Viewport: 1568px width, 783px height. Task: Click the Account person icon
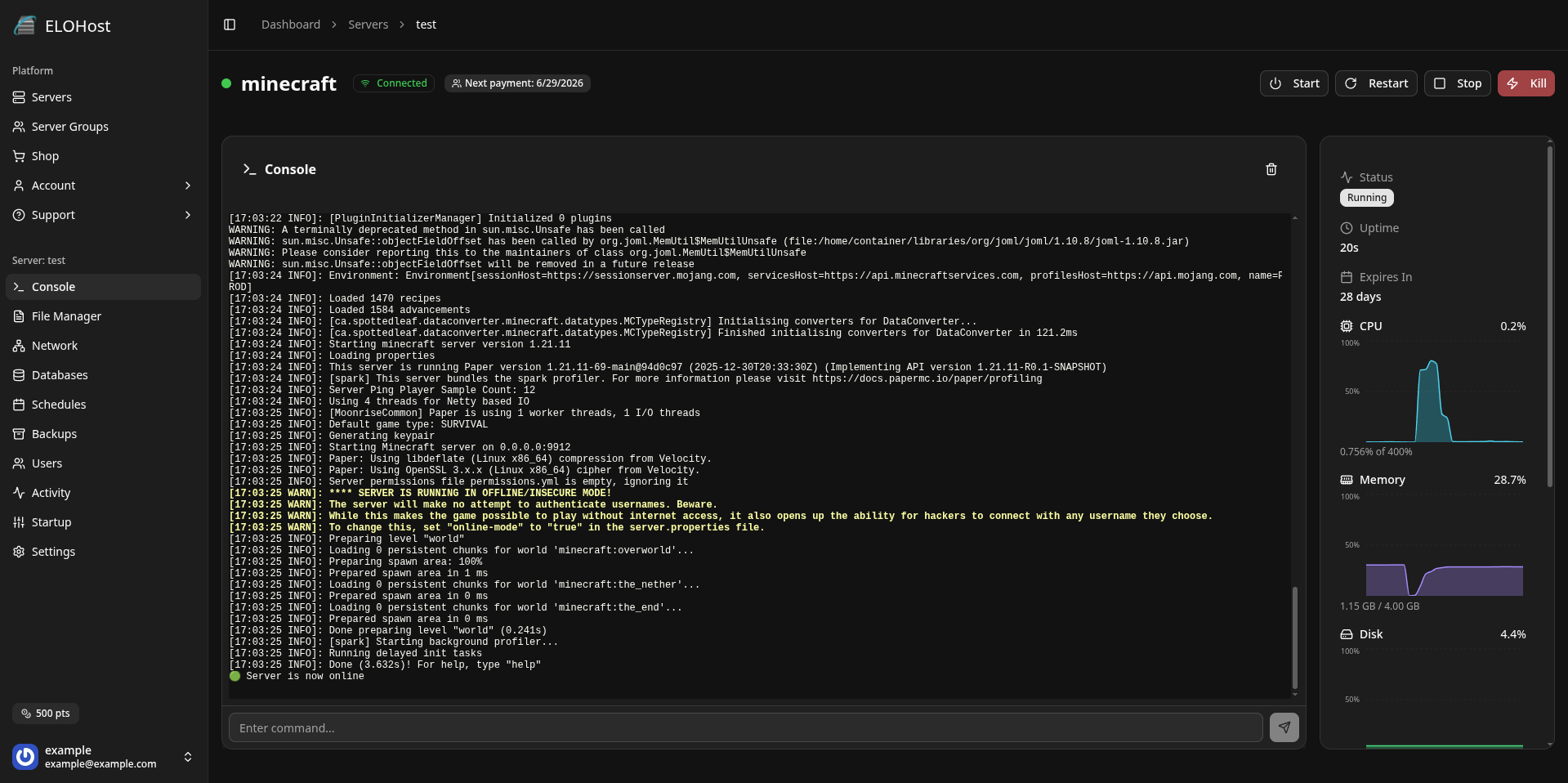click(x=19, y=186)
